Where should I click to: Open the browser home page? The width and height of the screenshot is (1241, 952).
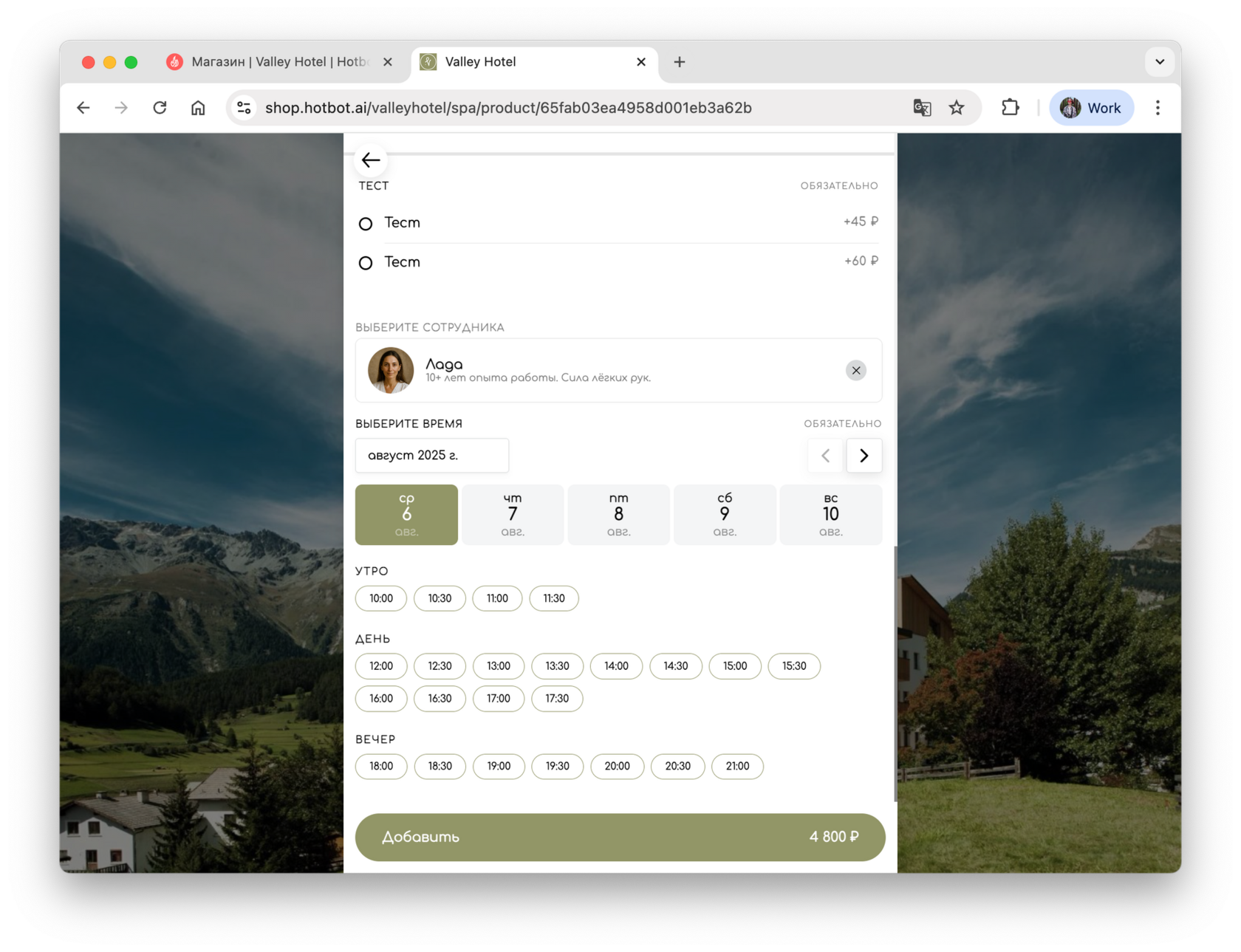pos(198,108)
